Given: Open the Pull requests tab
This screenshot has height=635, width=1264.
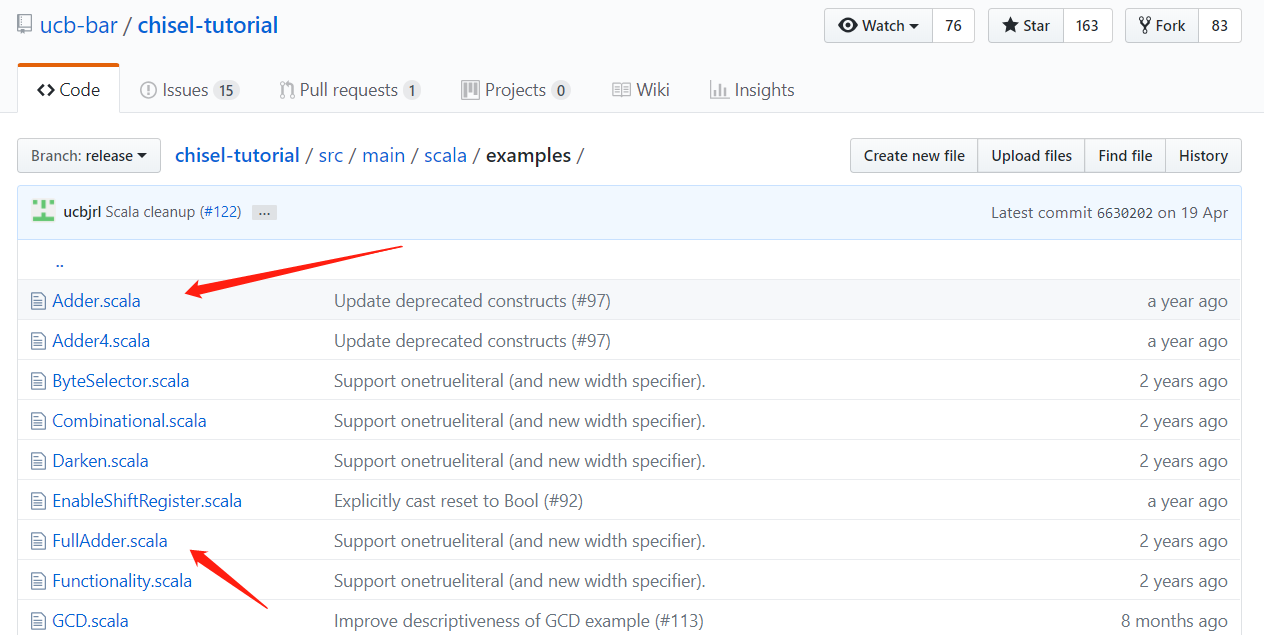Looking at the screenshot, I should coord(350,90).
